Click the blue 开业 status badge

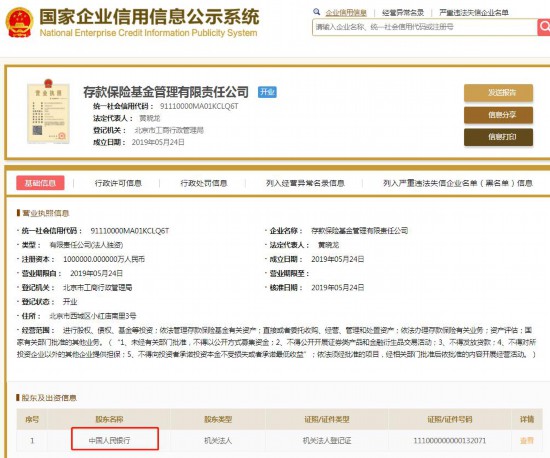[267, 92]
